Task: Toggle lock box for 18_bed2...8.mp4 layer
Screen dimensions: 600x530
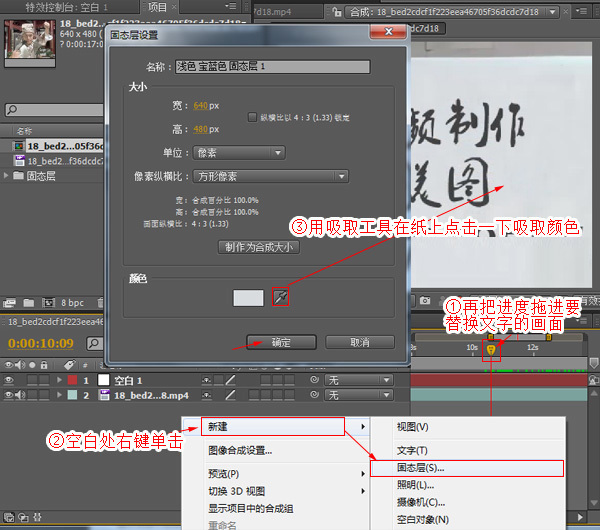Action: [44, 395]
